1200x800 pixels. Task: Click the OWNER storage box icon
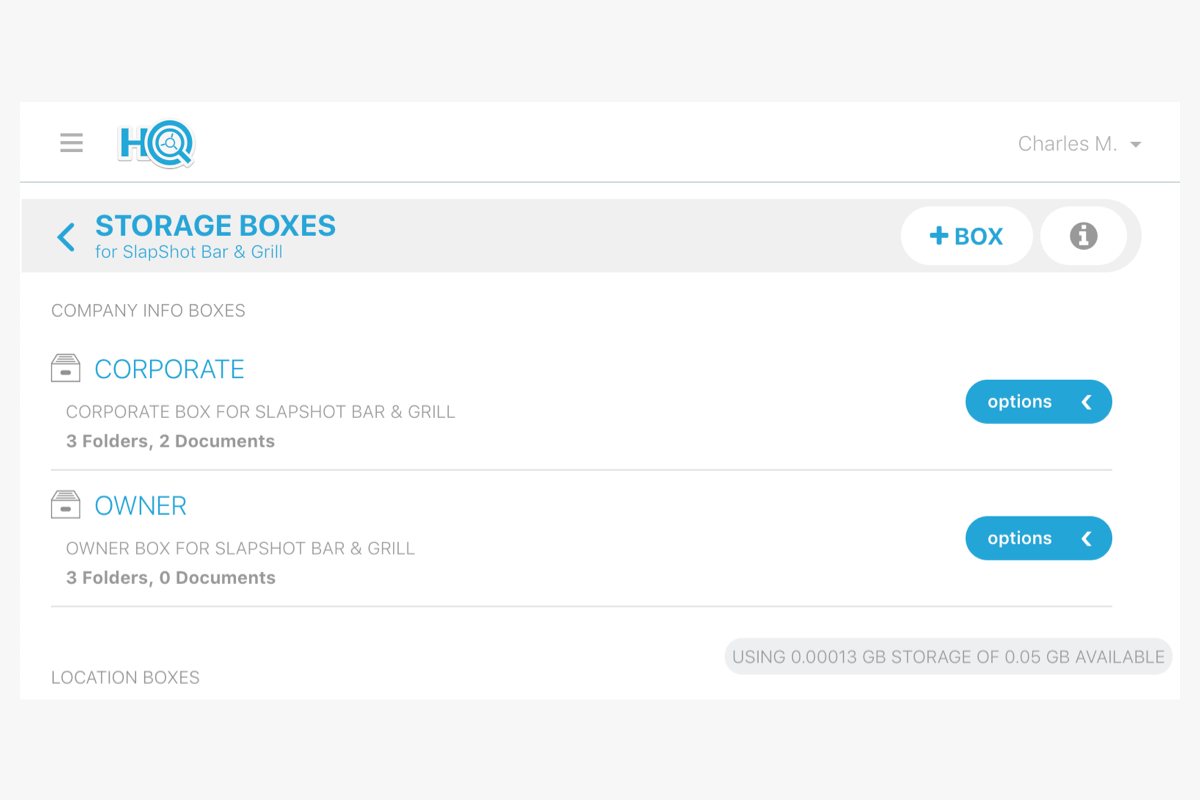coord(65,504)
